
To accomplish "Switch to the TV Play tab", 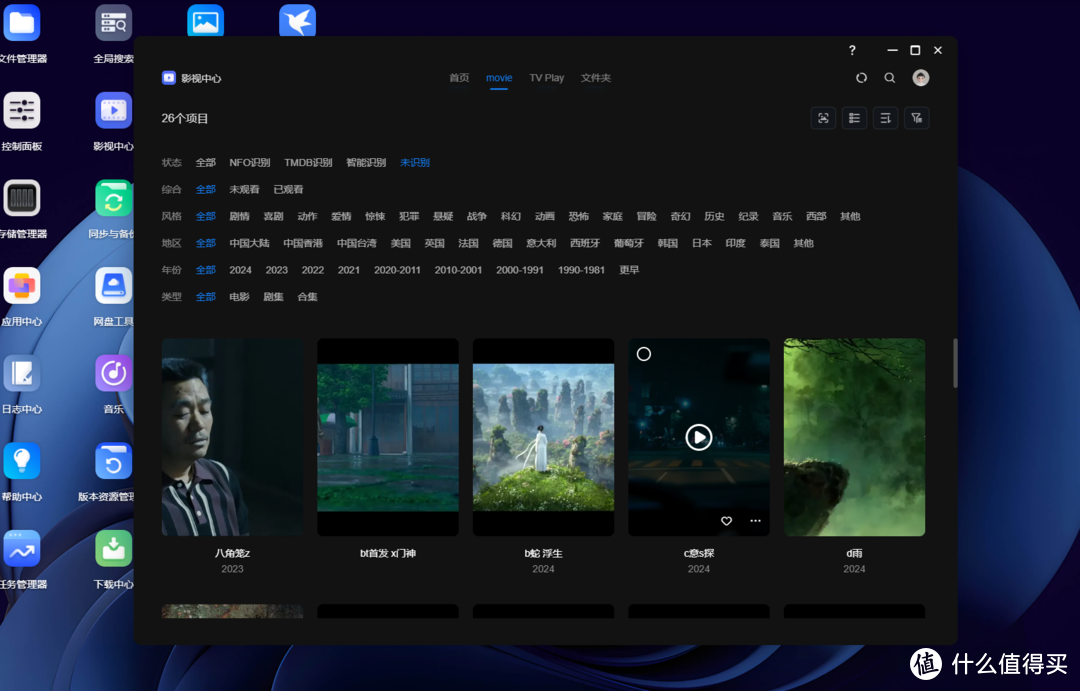I will click(x=546, y=78).
